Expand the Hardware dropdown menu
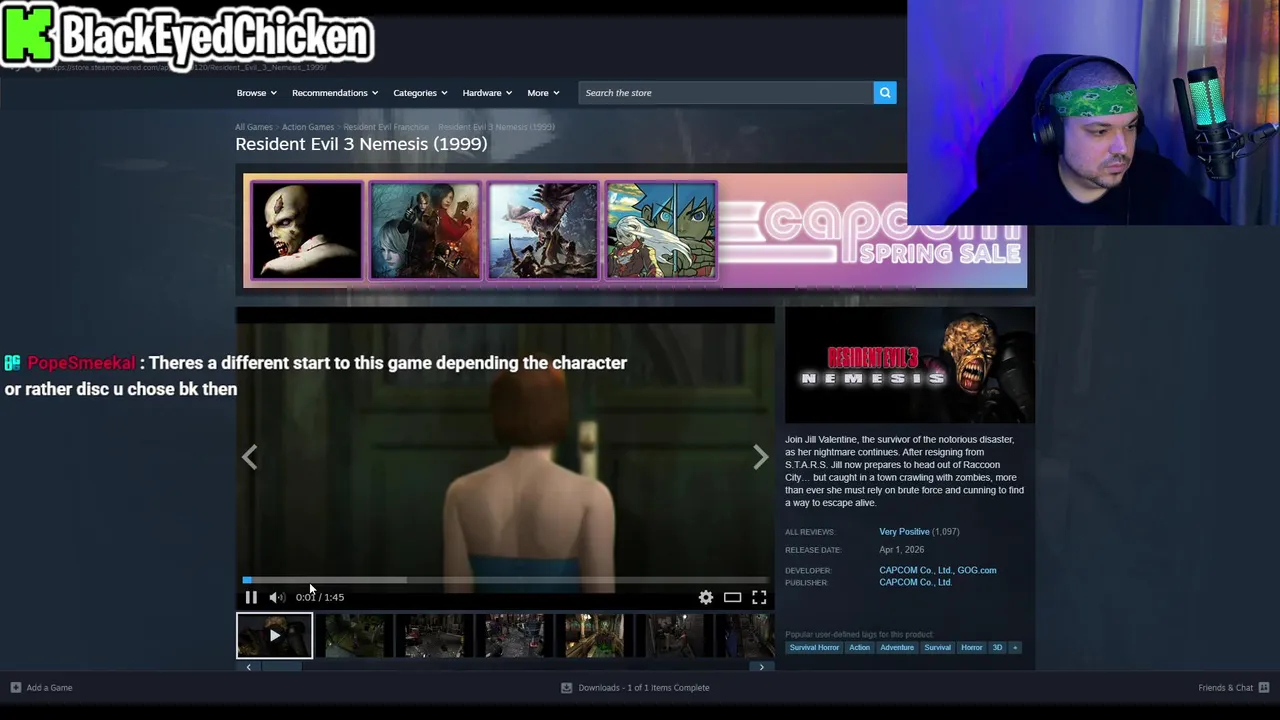The image size is (1280, 720). coord(487,93)
